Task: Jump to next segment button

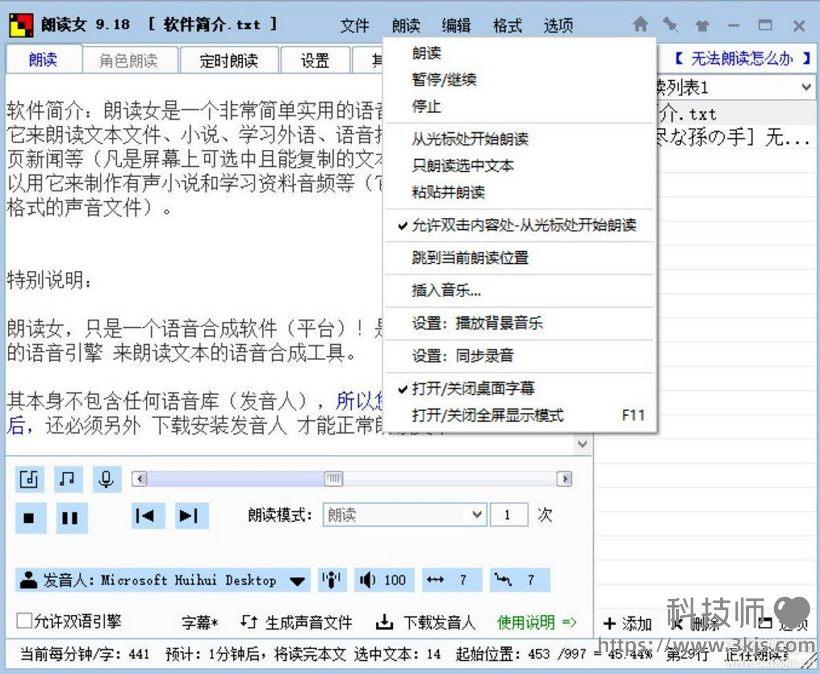Action: pyautogui.click(x=191, y=516)
